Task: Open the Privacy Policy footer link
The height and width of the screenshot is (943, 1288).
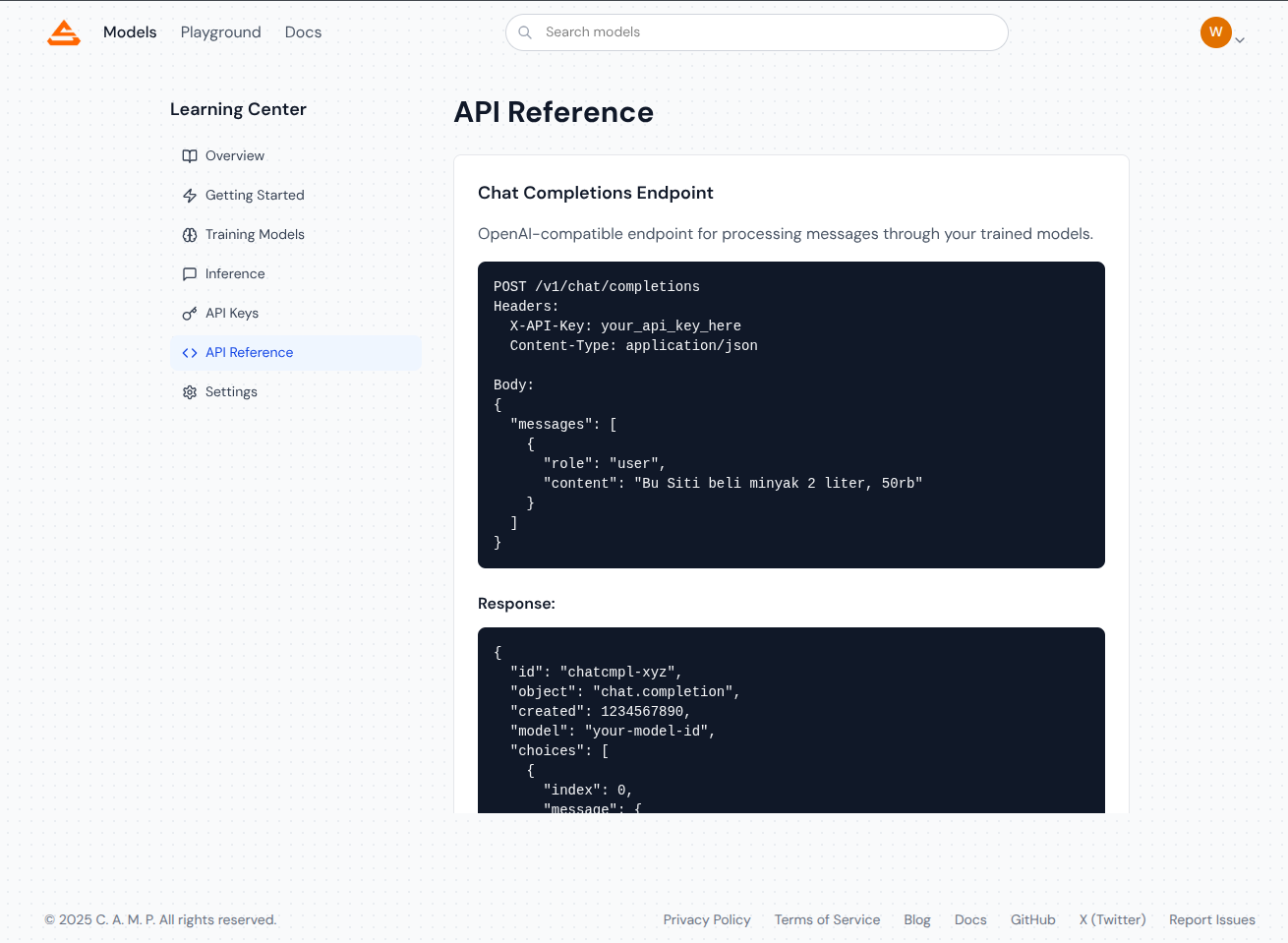Action: [707, 919]
